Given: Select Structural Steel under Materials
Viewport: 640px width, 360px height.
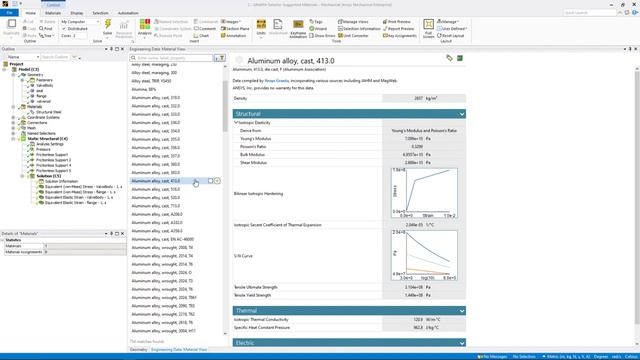Looking at the screenshot, I should 49,112.
